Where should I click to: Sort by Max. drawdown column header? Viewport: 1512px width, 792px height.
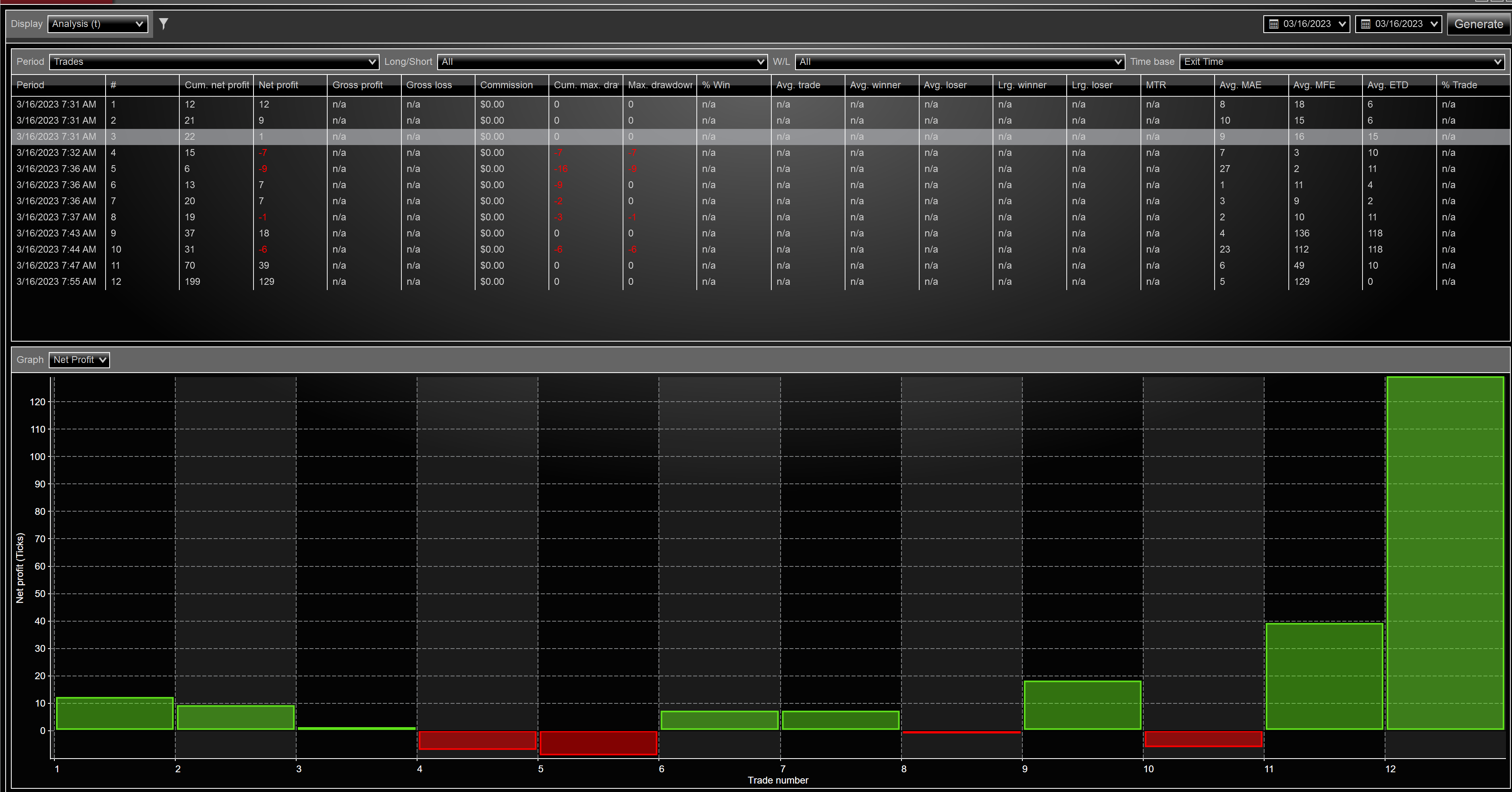click(660, 85)
